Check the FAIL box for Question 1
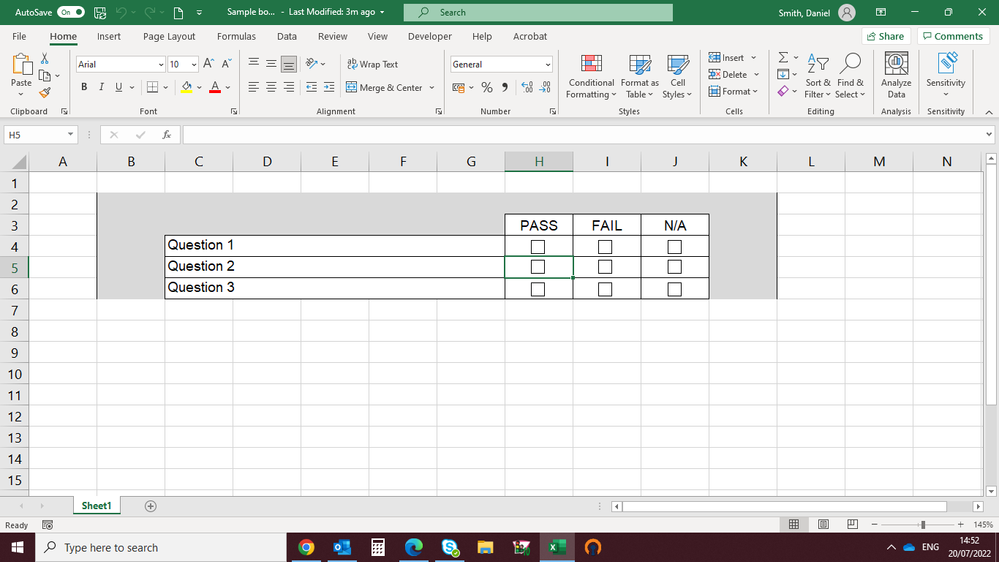 [x=605, y=247]
